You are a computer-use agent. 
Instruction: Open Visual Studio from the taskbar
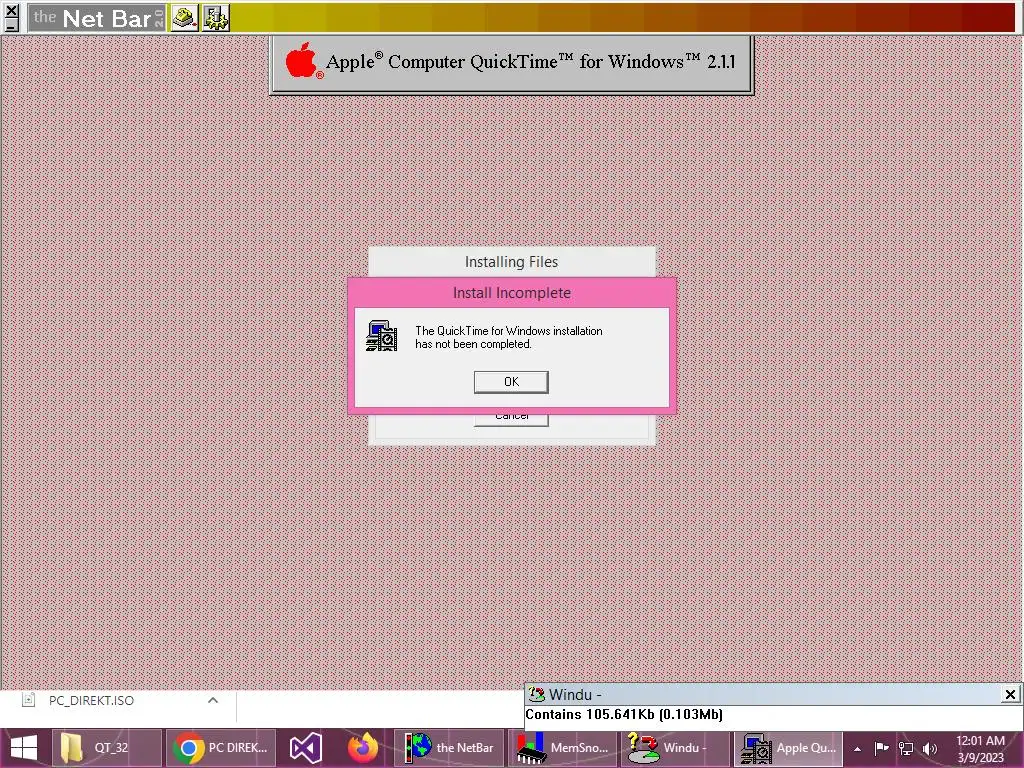point(306,748)
